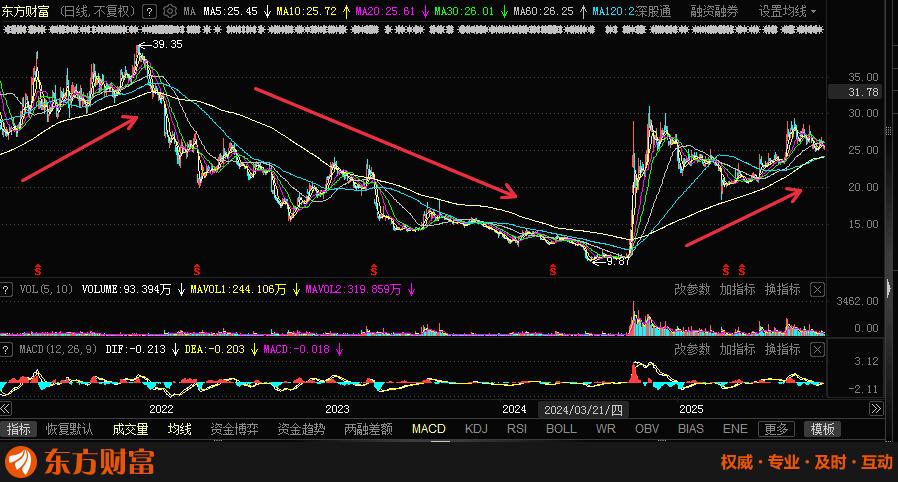
Task: Switch to the KDJ indicator
Action: 476,429
